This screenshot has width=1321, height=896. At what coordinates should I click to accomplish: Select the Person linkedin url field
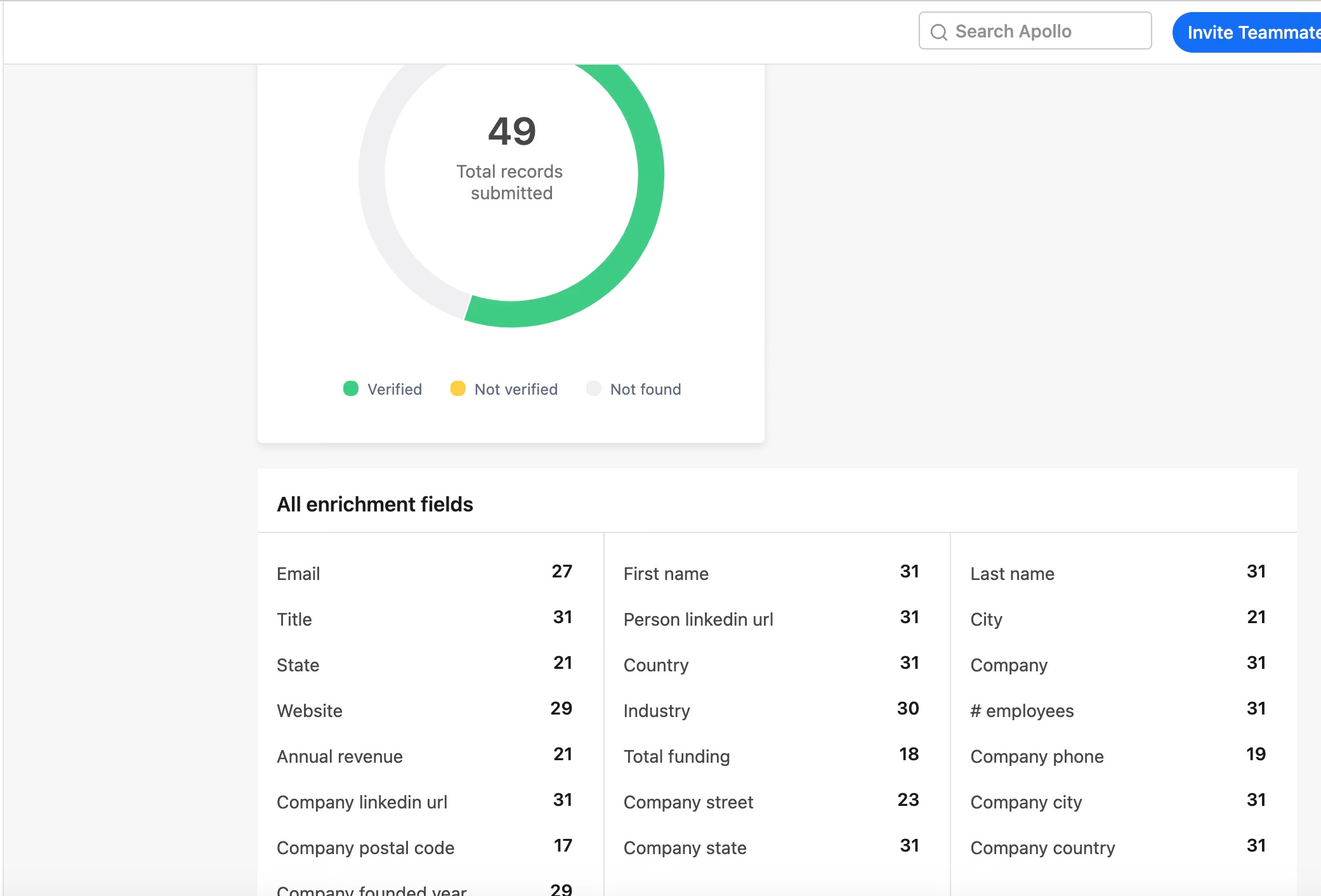coord(698,619)
